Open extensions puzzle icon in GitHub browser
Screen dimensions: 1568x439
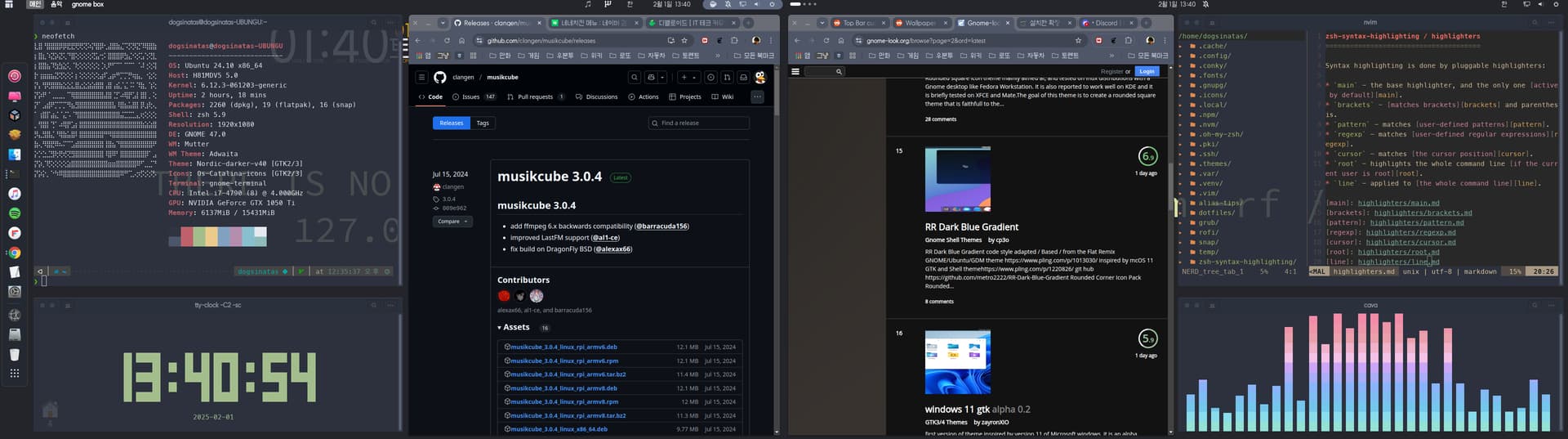[734, 40]
